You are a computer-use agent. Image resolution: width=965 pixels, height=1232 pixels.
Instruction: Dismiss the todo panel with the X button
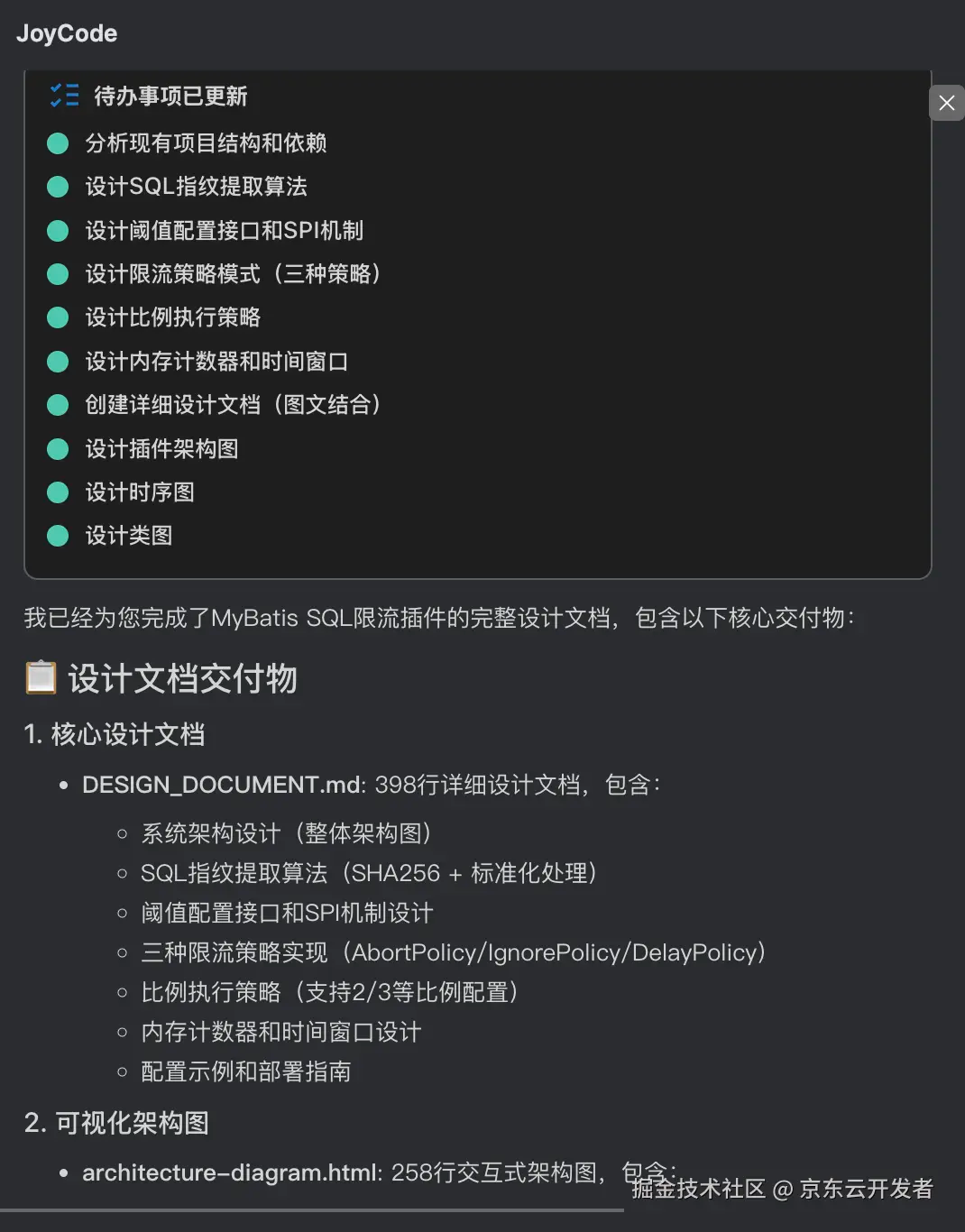(946, 103)
